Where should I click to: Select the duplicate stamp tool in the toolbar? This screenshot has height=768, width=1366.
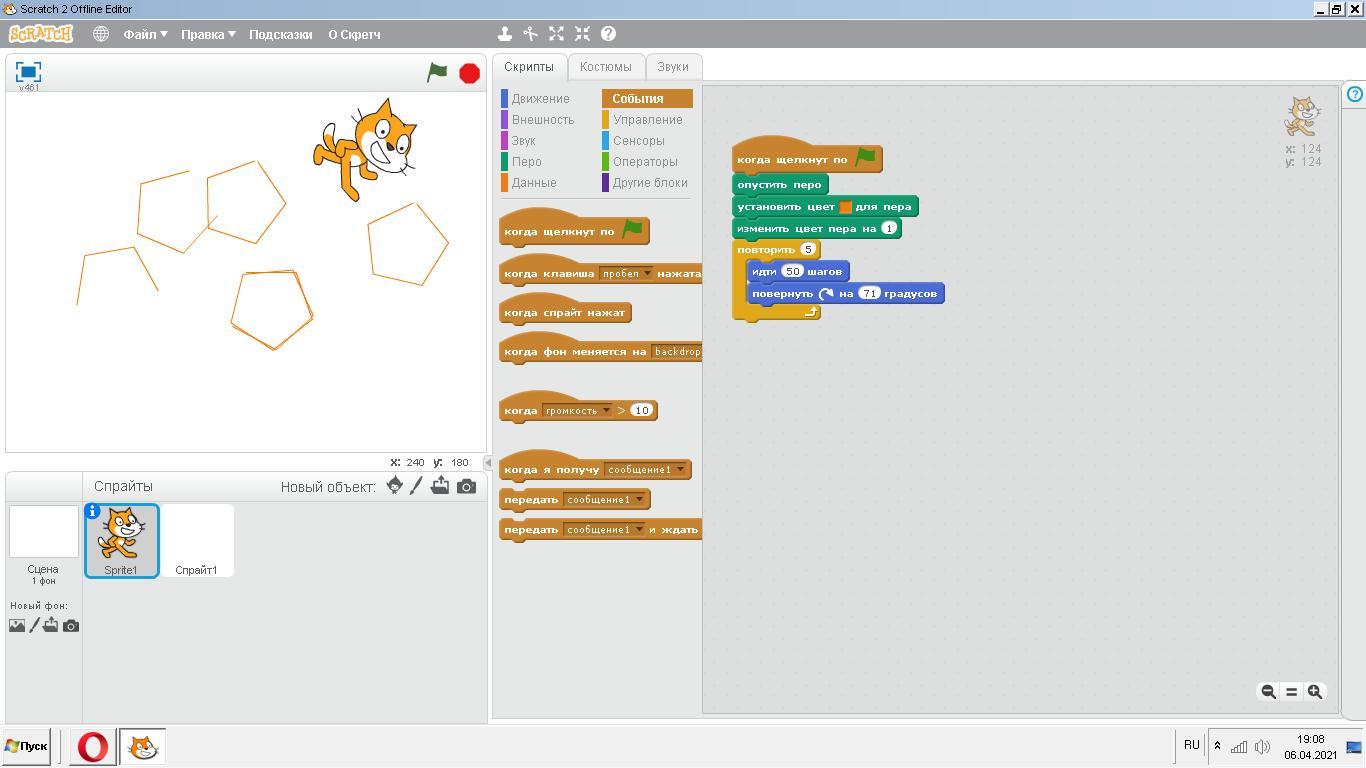tap(505, 34)
